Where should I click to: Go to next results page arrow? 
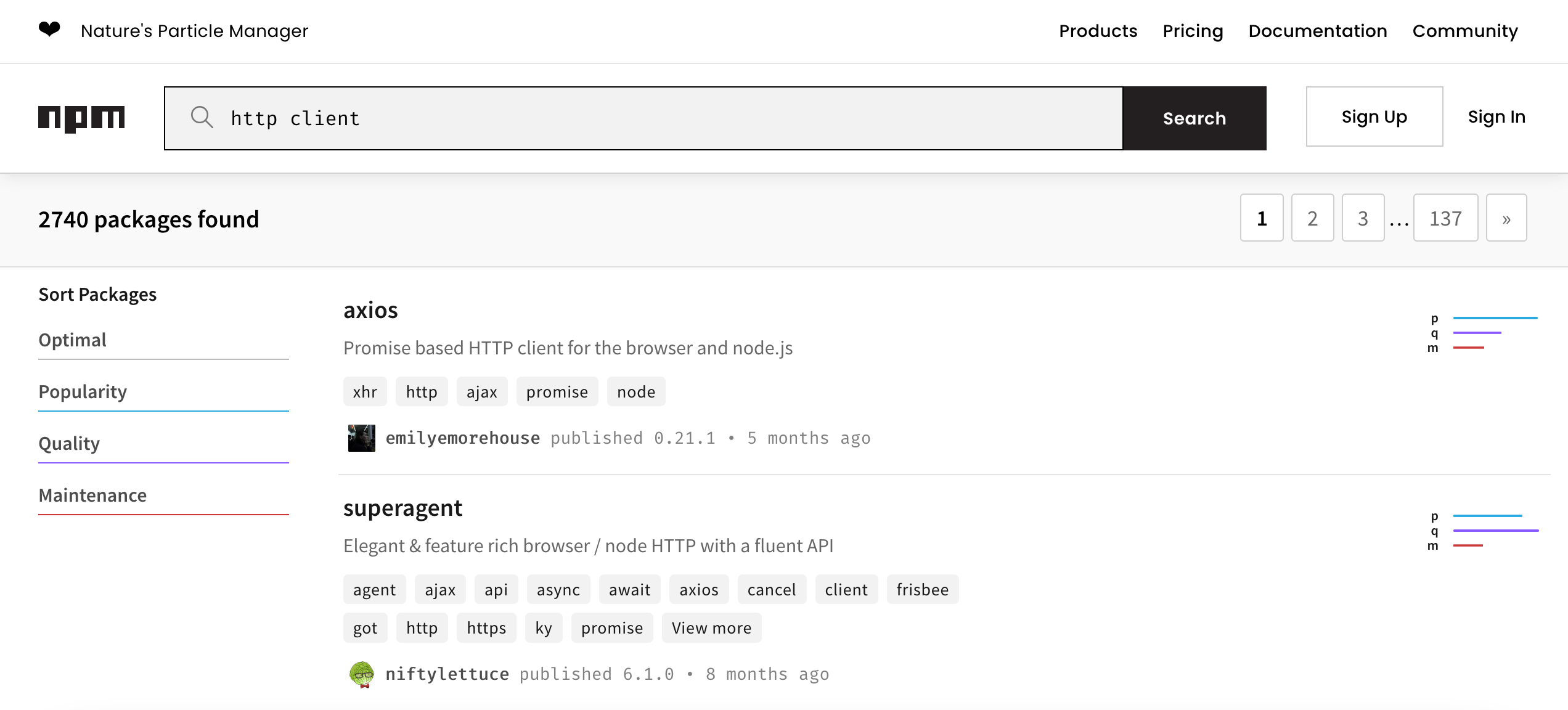click(x=1506, y=218)
